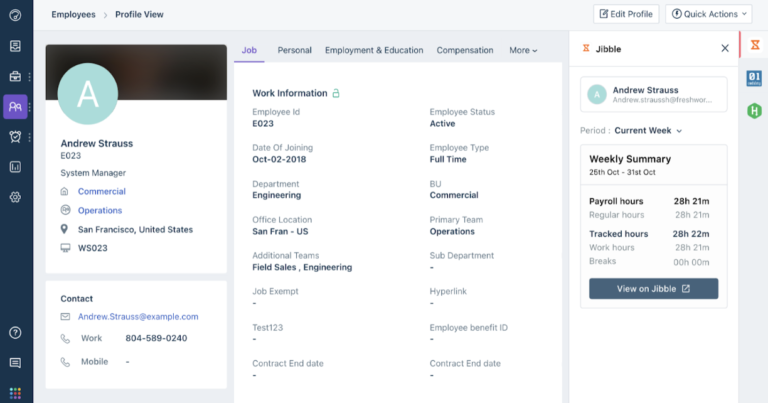768x403 pixels.
Task: Switch to the Compensation tab
Action: pyautogui.click(x=465, y=50)
